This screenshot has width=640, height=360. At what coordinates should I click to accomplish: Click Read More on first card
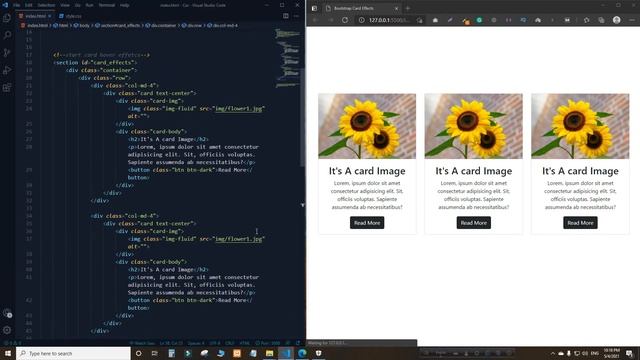pyautogui.click(x=367, y=223)
